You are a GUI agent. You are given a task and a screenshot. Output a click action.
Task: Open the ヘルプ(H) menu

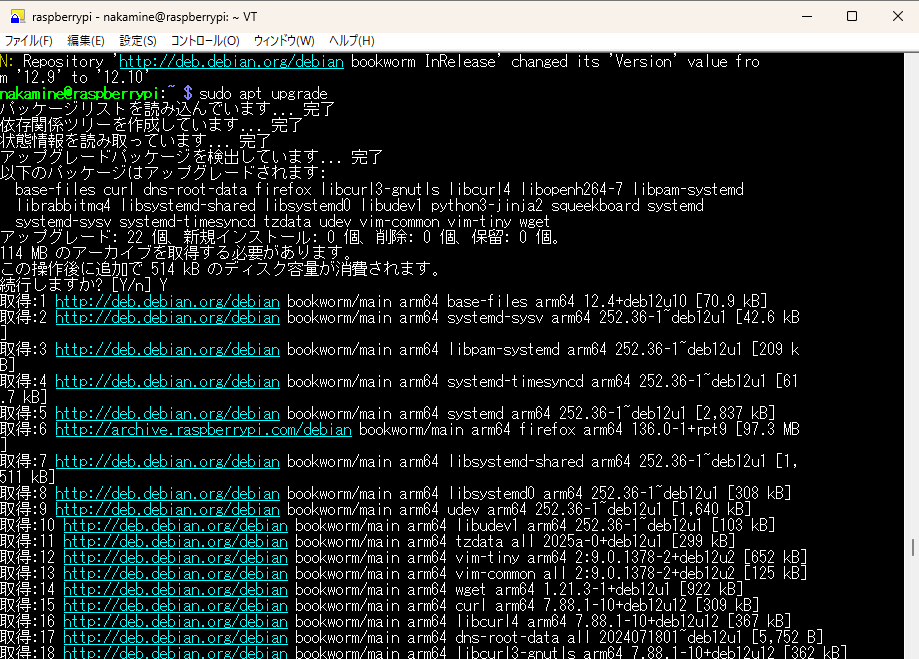coord(352,41)
